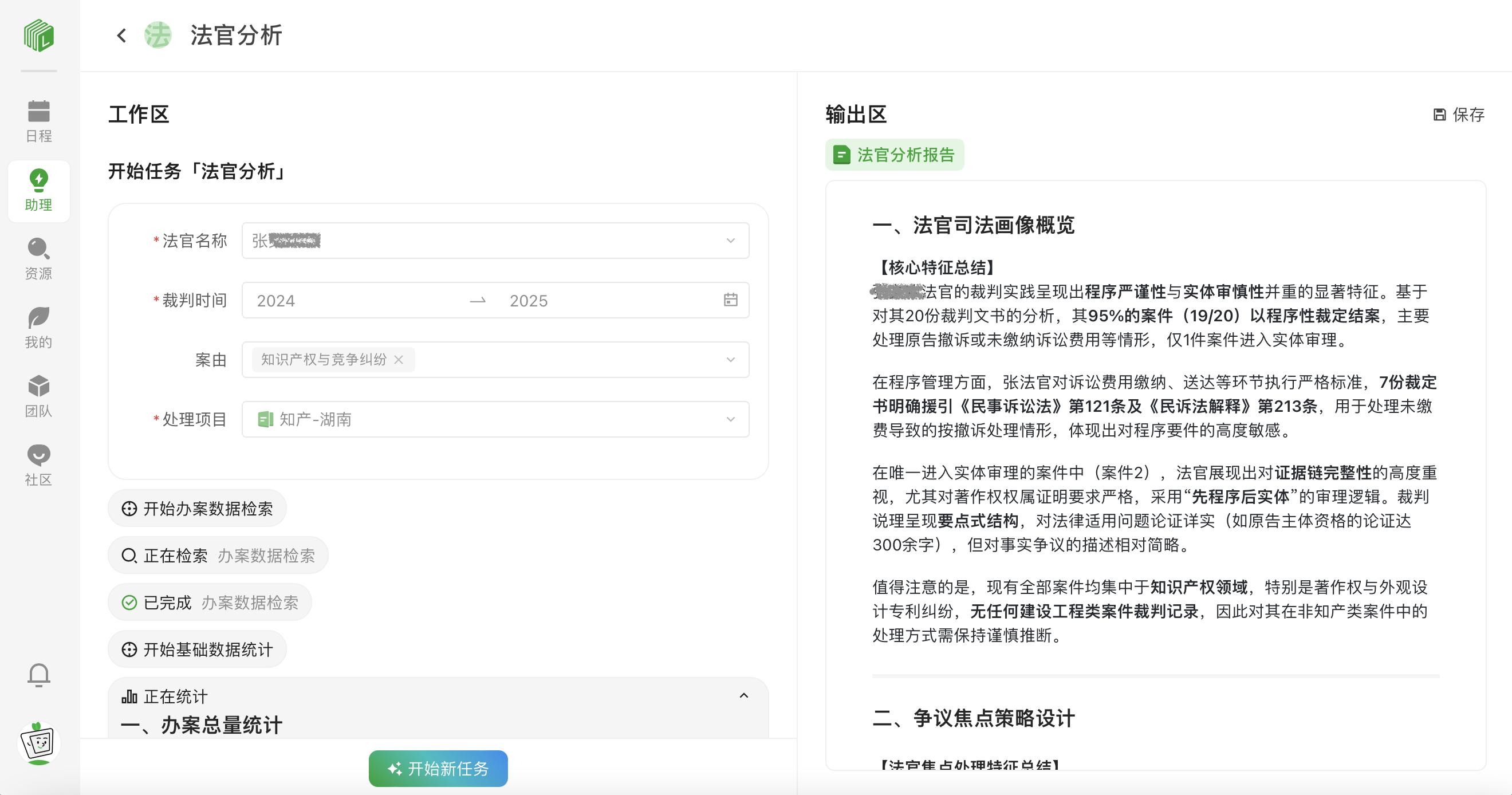Select 助理 assistant in sidebar
1512x795 pixels.
[39, 190]
